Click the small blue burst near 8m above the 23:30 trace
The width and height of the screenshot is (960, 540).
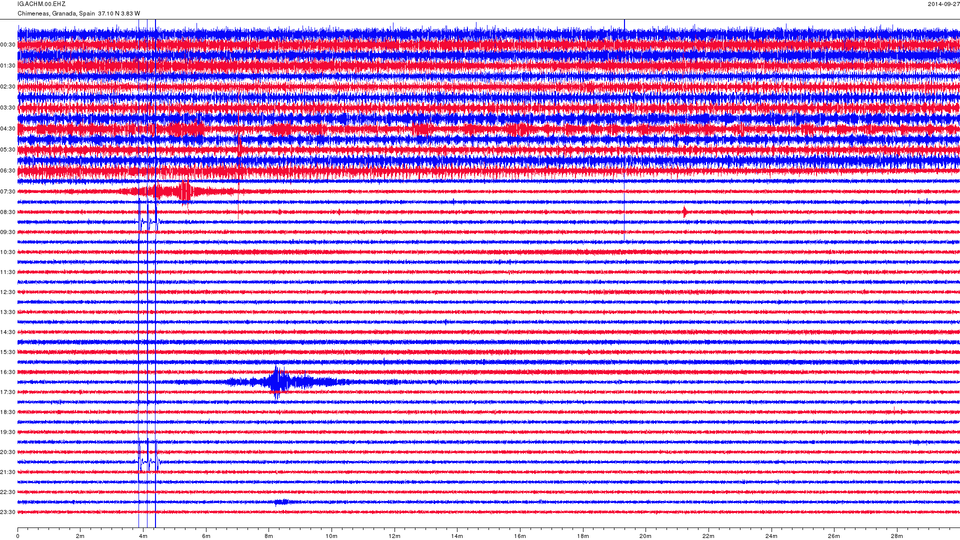tap(281, 502)
